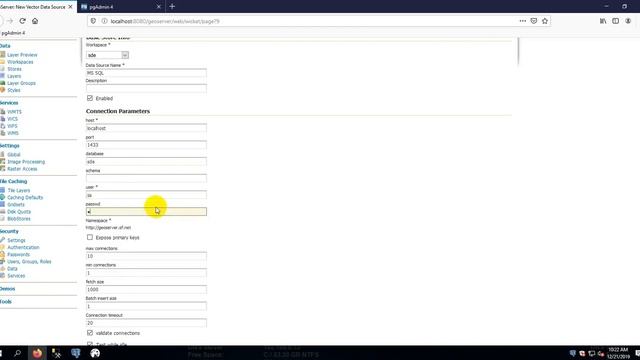Reload the page with the refresh icon
This screenshot has height=360, width=640.
[x=22, y=21]
